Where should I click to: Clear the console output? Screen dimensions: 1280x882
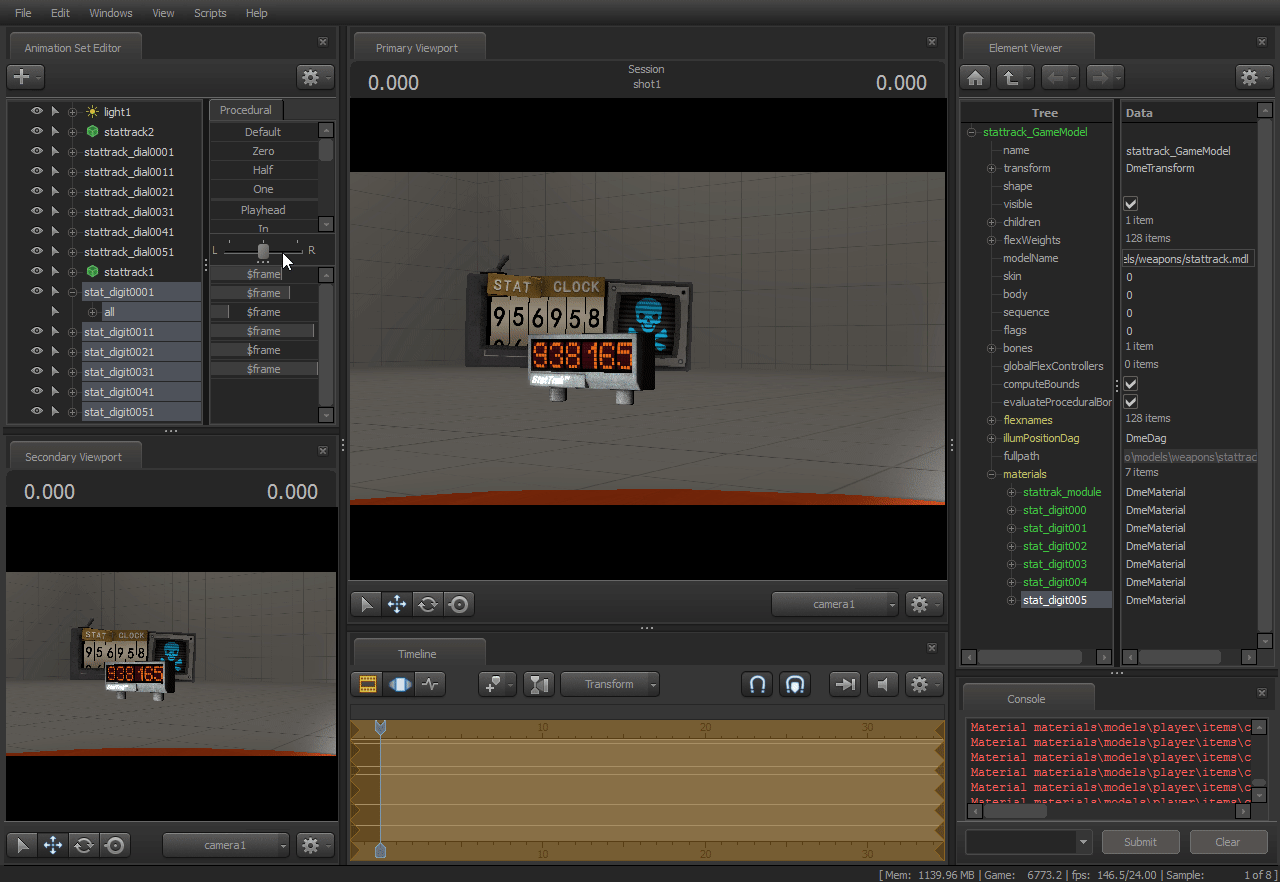click(1228, 842)
